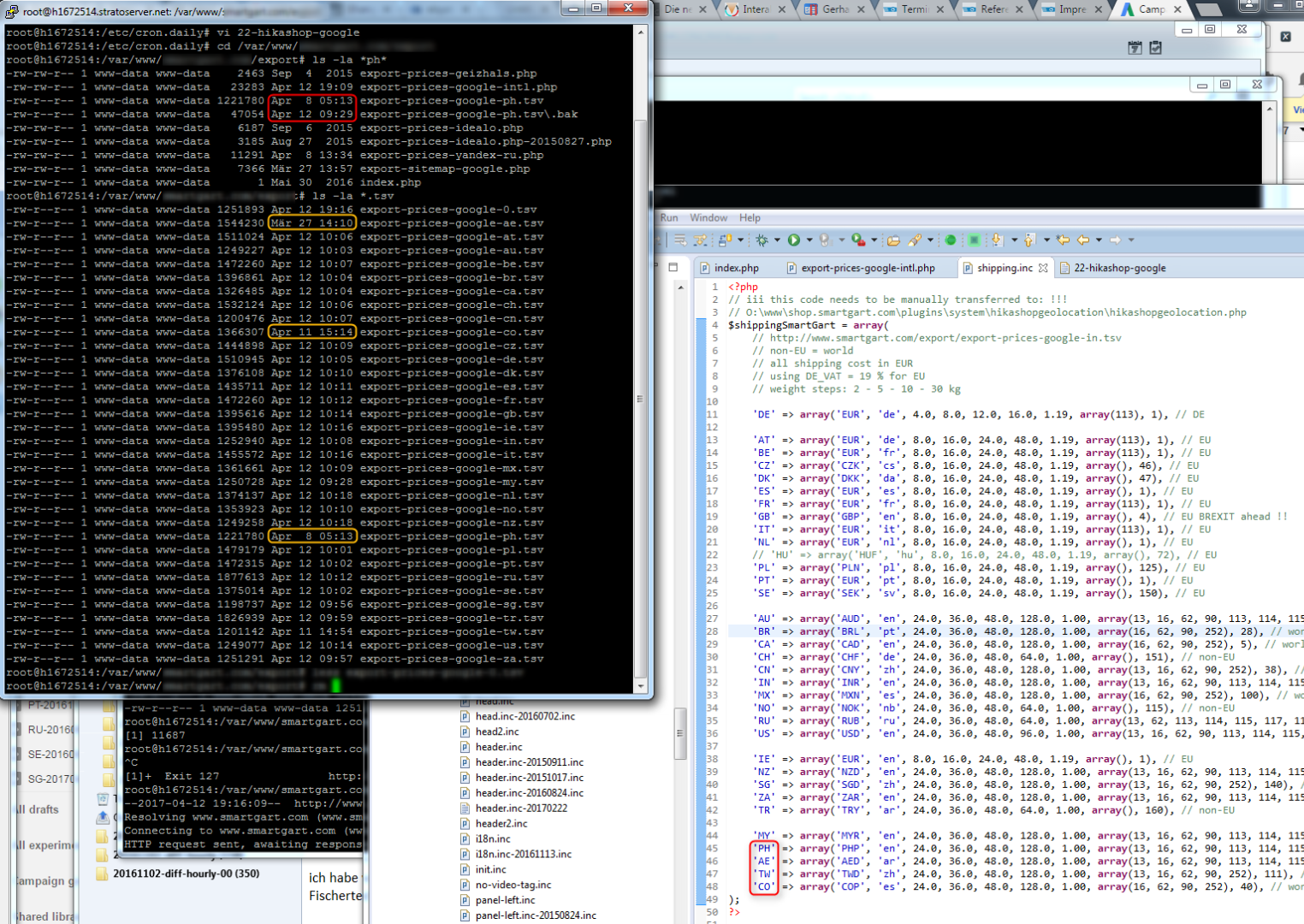The height and width of the screenshot is (924, 1304).
Task: Click the Debug bug icon in toolbar
Action: tap(762, 240)
